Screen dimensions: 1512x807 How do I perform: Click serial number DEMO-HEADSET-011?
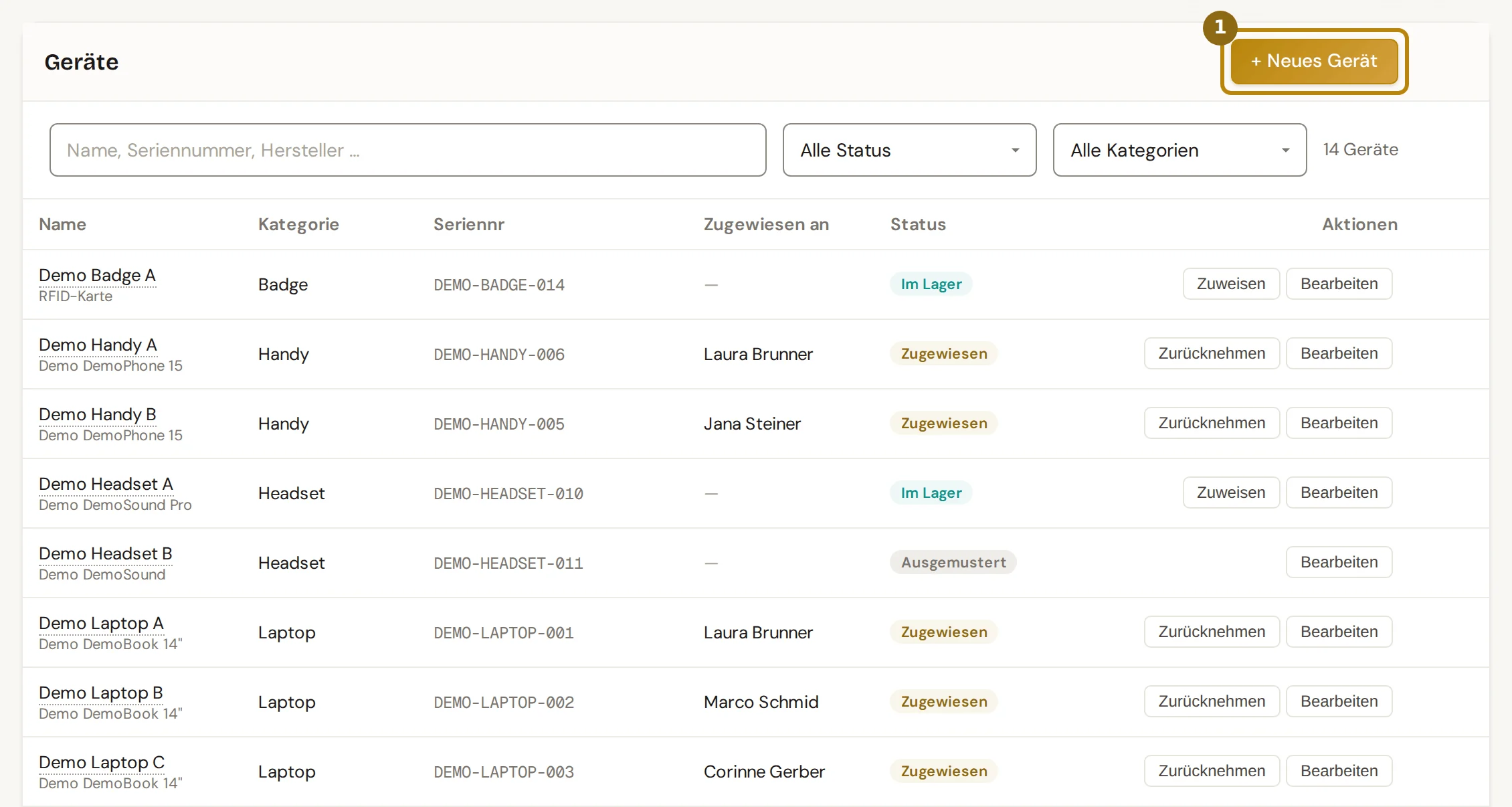[508, 563]
